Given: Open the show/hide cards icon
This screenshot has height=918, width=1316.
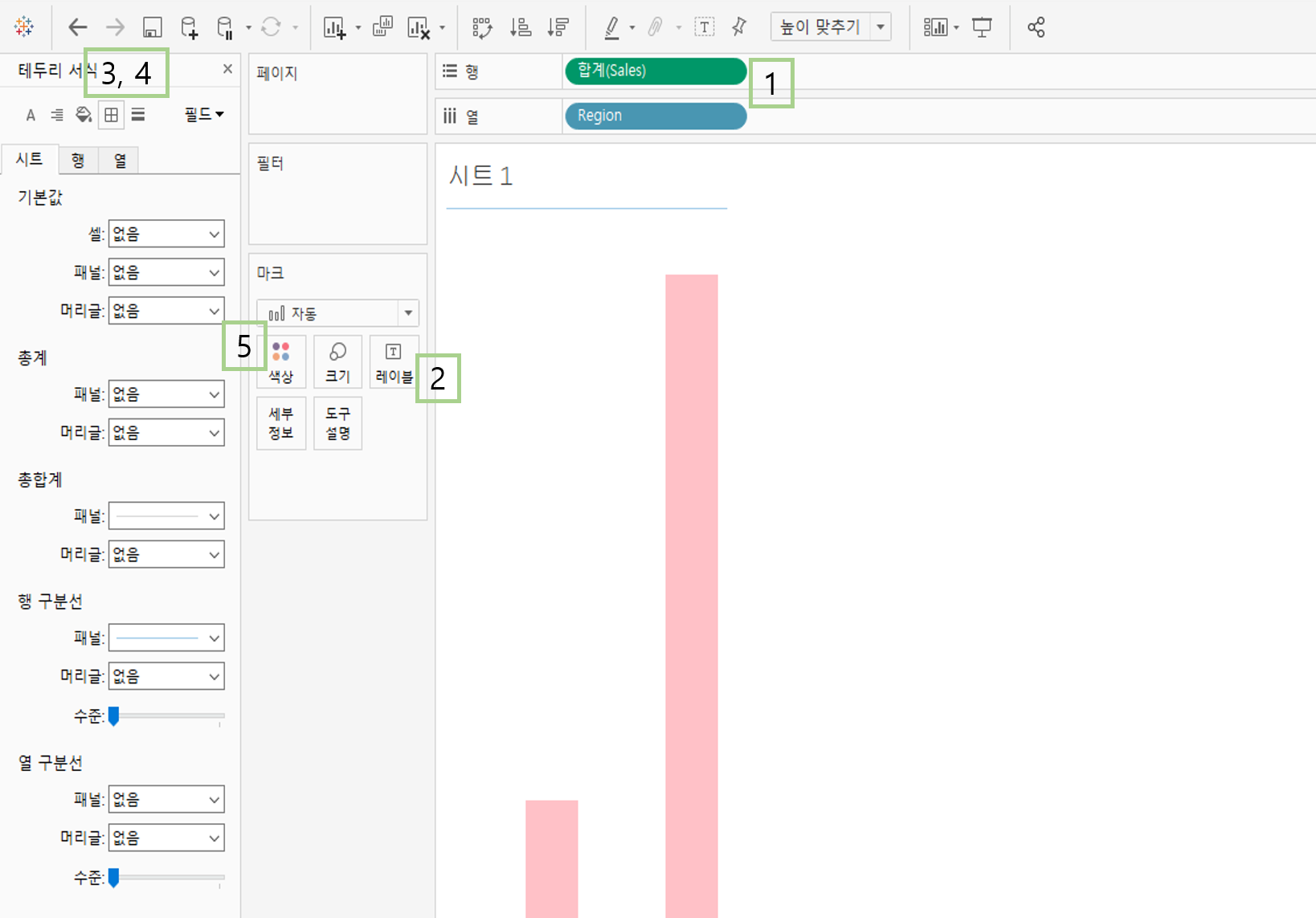Looking at the screenshot, I should [936, 27].
